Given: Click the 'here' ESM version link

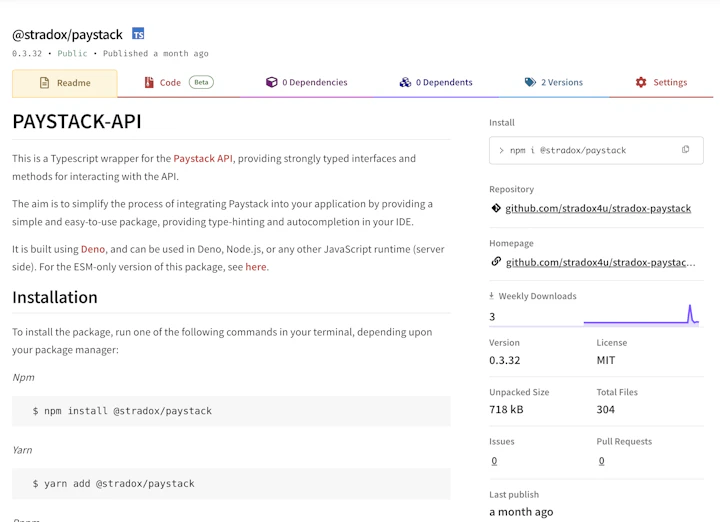Looking at the screenshot, I should [256, 267].
